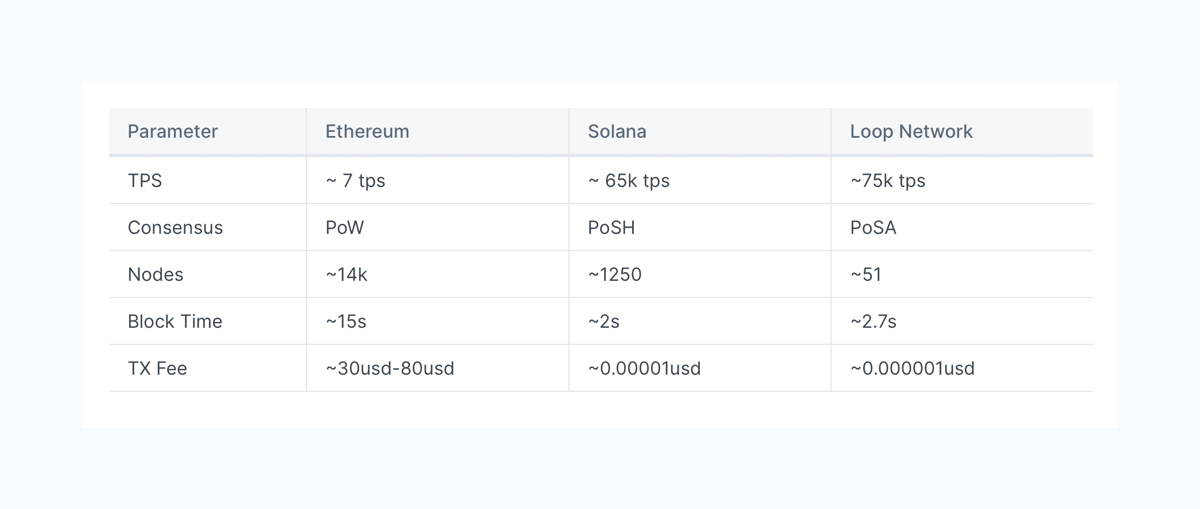
Task: Select the ~1250 nodes value
Action: 615,275
